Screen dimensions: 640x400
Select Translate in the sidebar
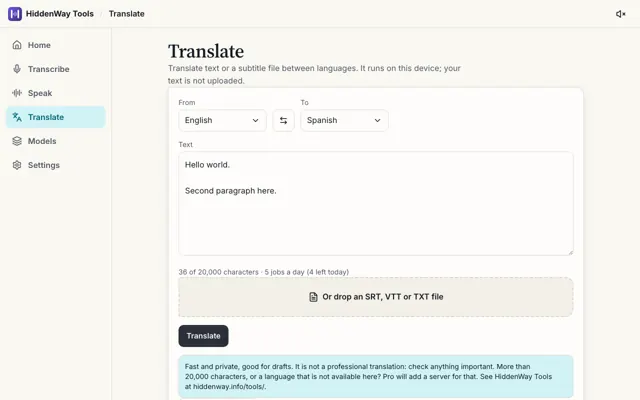pyautogui.click(x=56, y=117)
